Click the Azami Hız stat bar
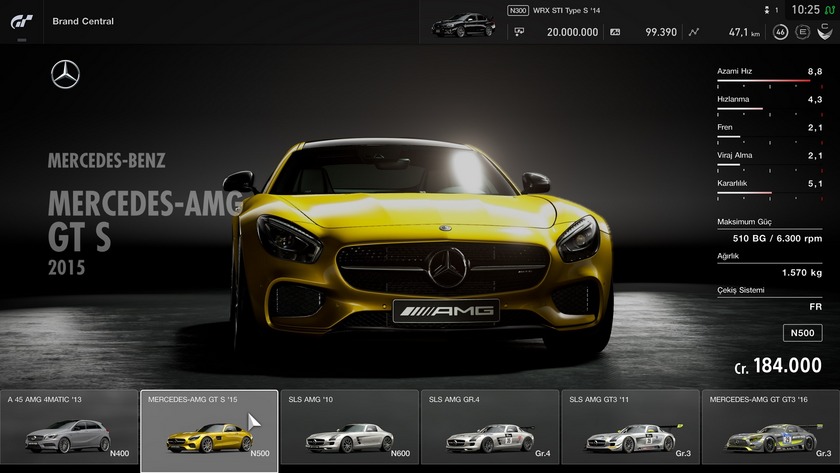840x473 pixels. click(x=769, y=79)
